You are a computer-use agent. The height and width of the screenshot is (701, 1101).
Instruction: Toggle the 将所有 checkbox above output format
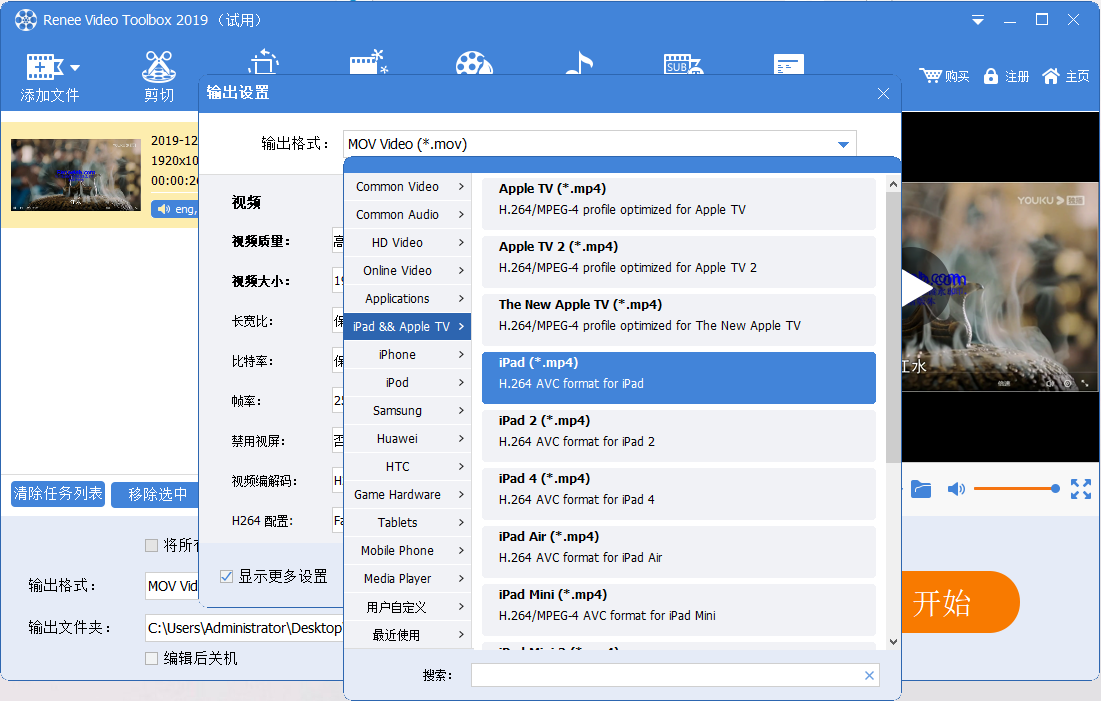pos(151,545)
